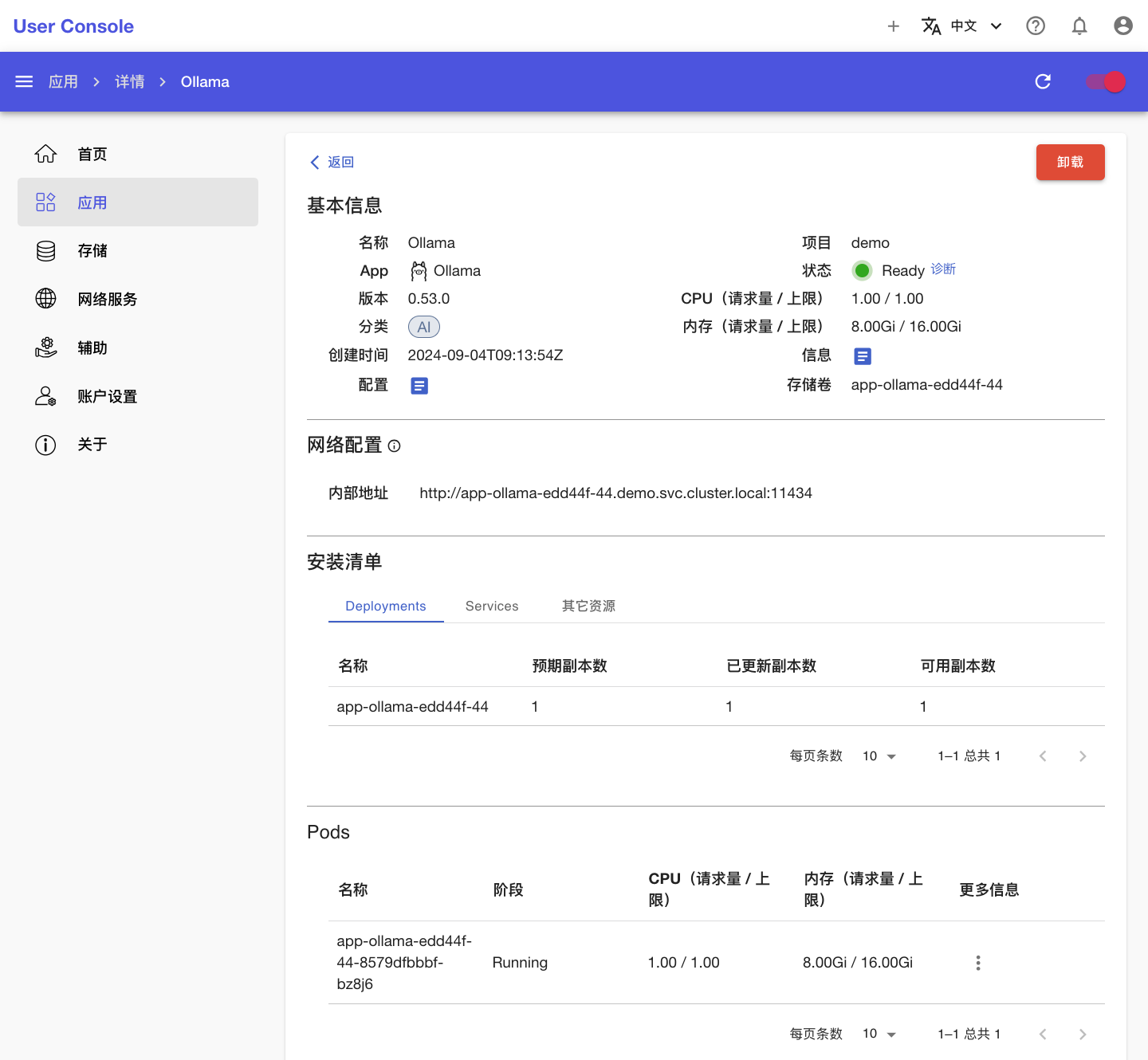
Task: Open the hamburger menu icon
Action: pos(24,81)
